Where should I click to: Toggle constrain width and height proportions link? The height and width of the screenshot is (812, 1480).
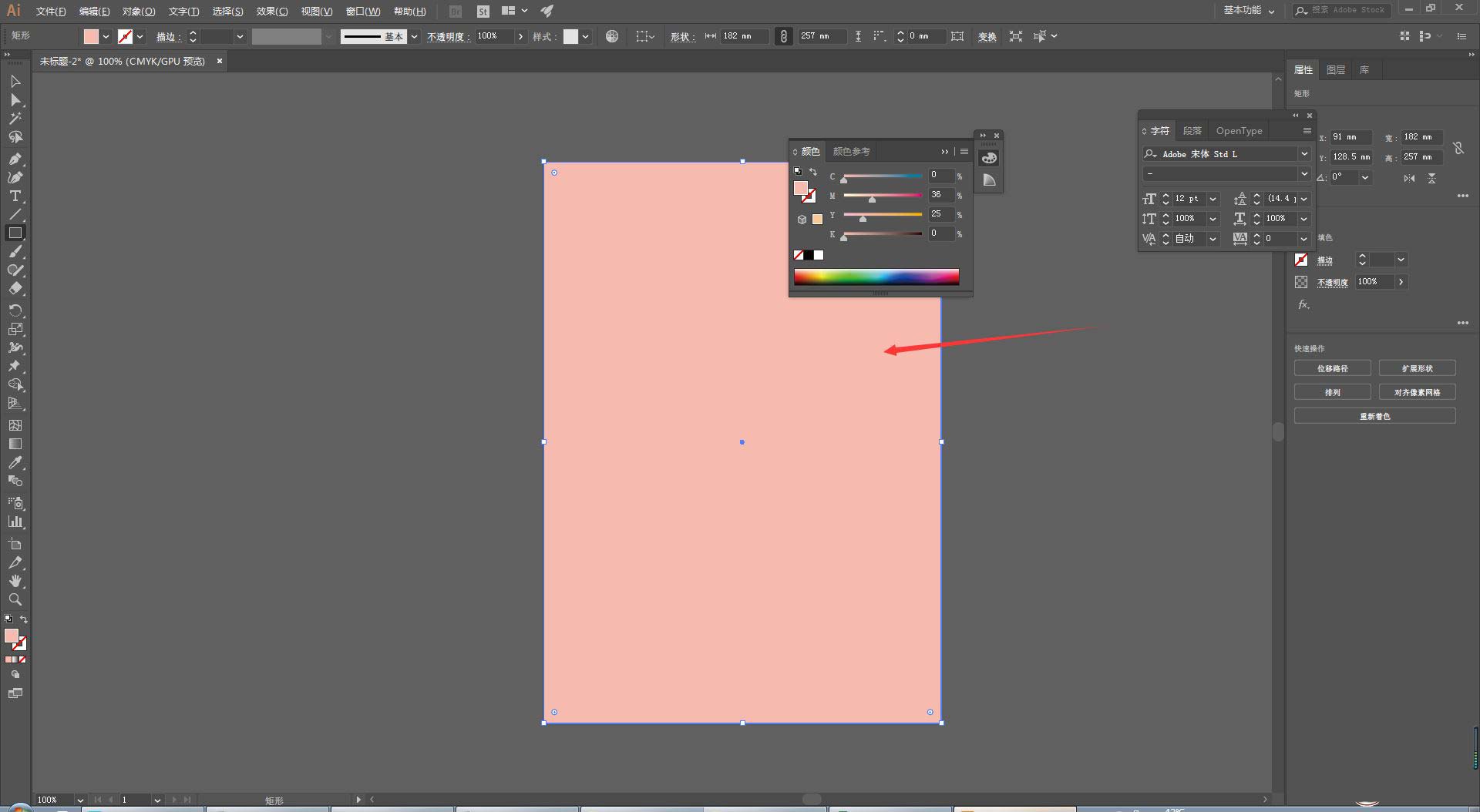point(783,36)
